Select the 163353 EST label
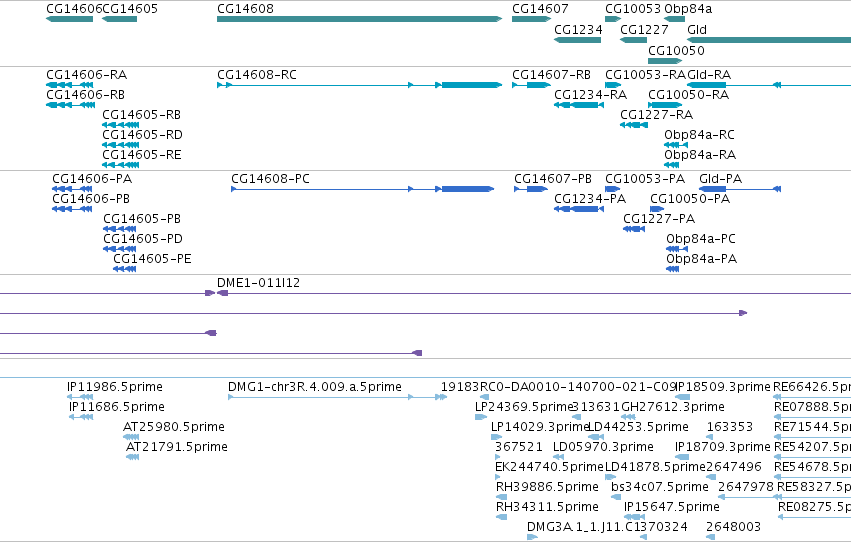This screenshot has height=542, width=851. point(730,428)
